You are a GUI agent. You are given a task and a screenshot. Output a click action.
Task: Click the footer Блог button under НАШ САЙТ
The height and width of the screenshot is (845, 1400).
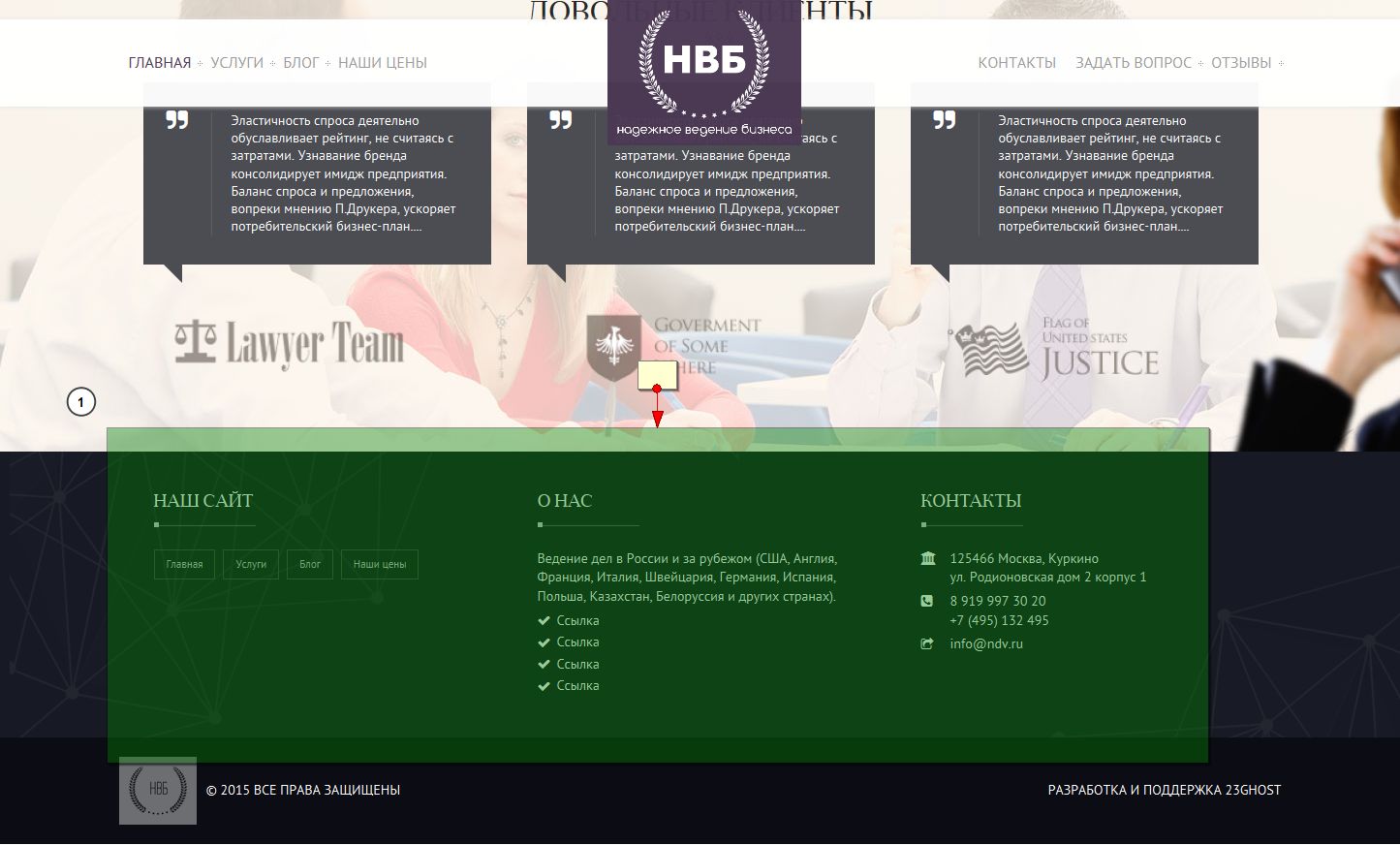pos(310,564)
